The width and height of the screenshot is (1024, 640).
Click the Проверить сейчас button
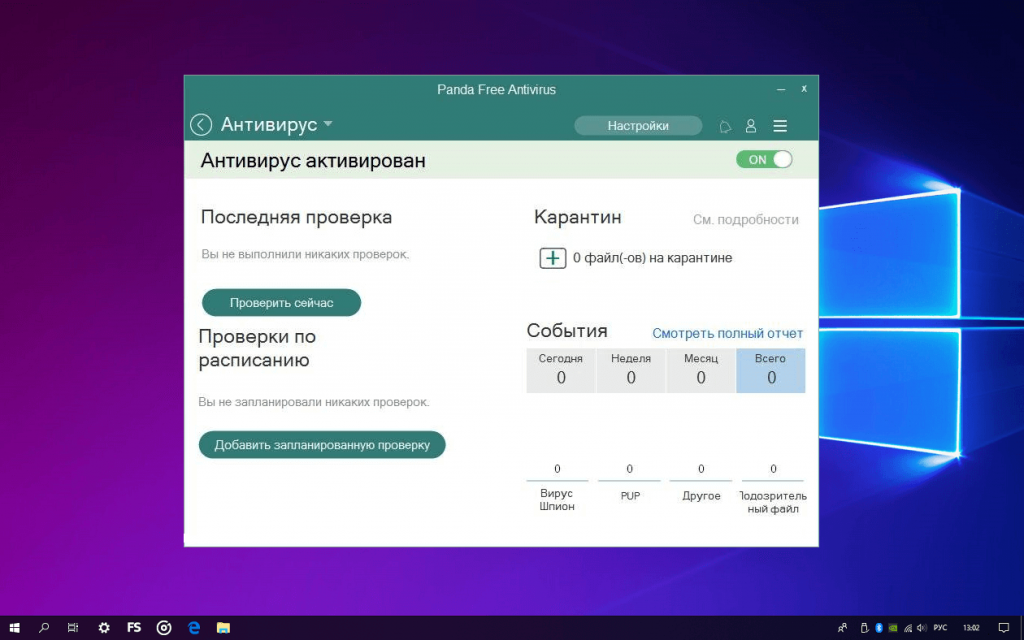click(x=281, y=302)
